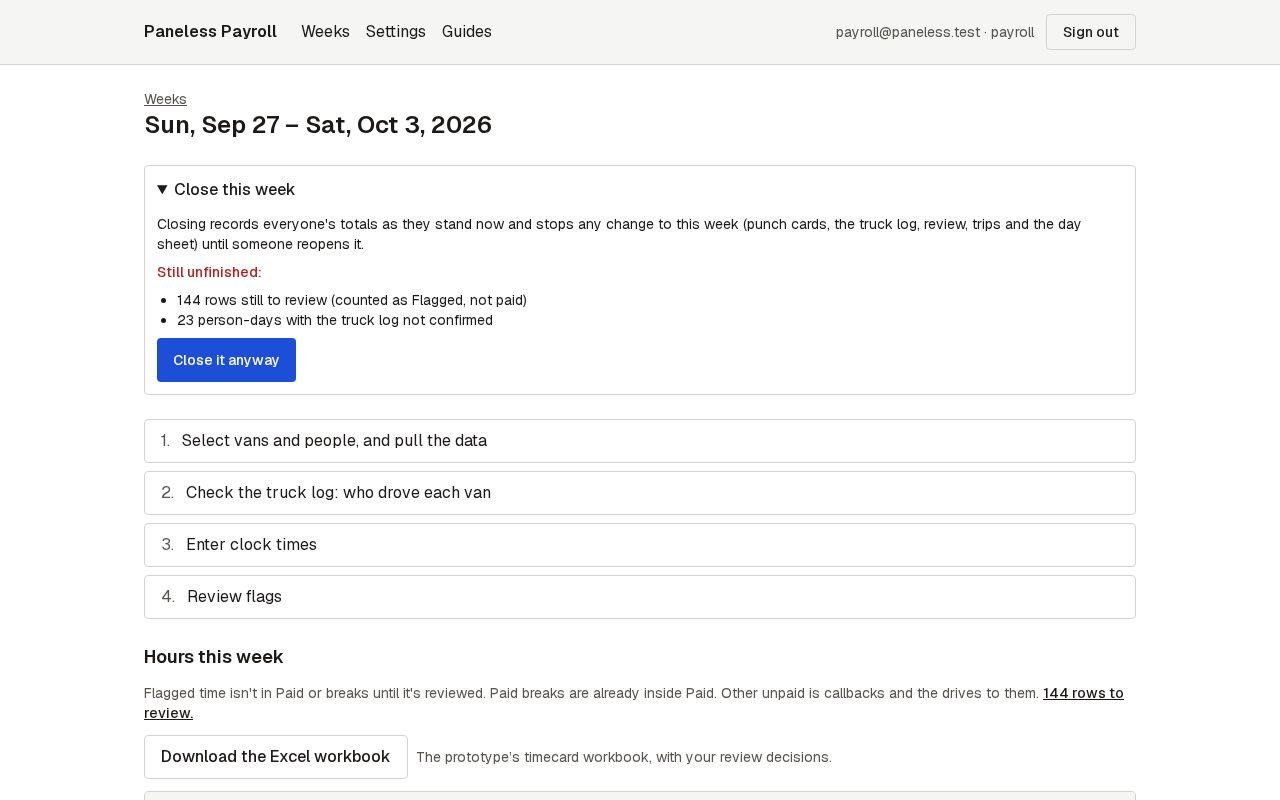The width and height of the screenshot is (1280, 800).
Task: Click the 'Hours this week' heading
Action: [x=214, y=657]
